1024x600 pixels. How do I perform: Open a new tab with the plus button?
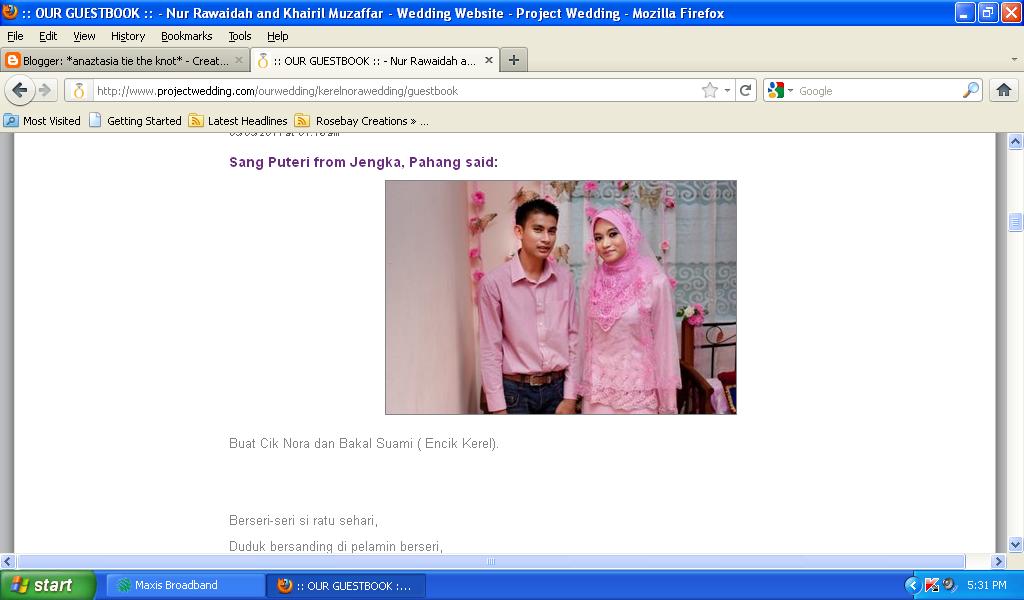click(x=513, y=59)
